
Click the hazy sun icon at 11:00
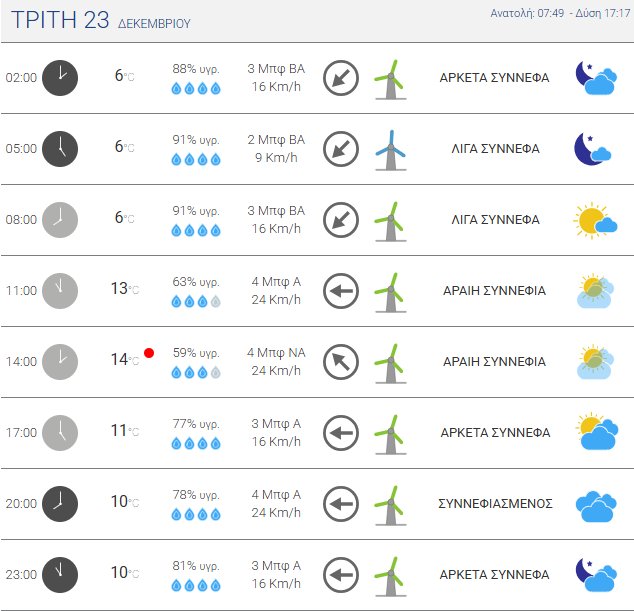coord(594,291)
